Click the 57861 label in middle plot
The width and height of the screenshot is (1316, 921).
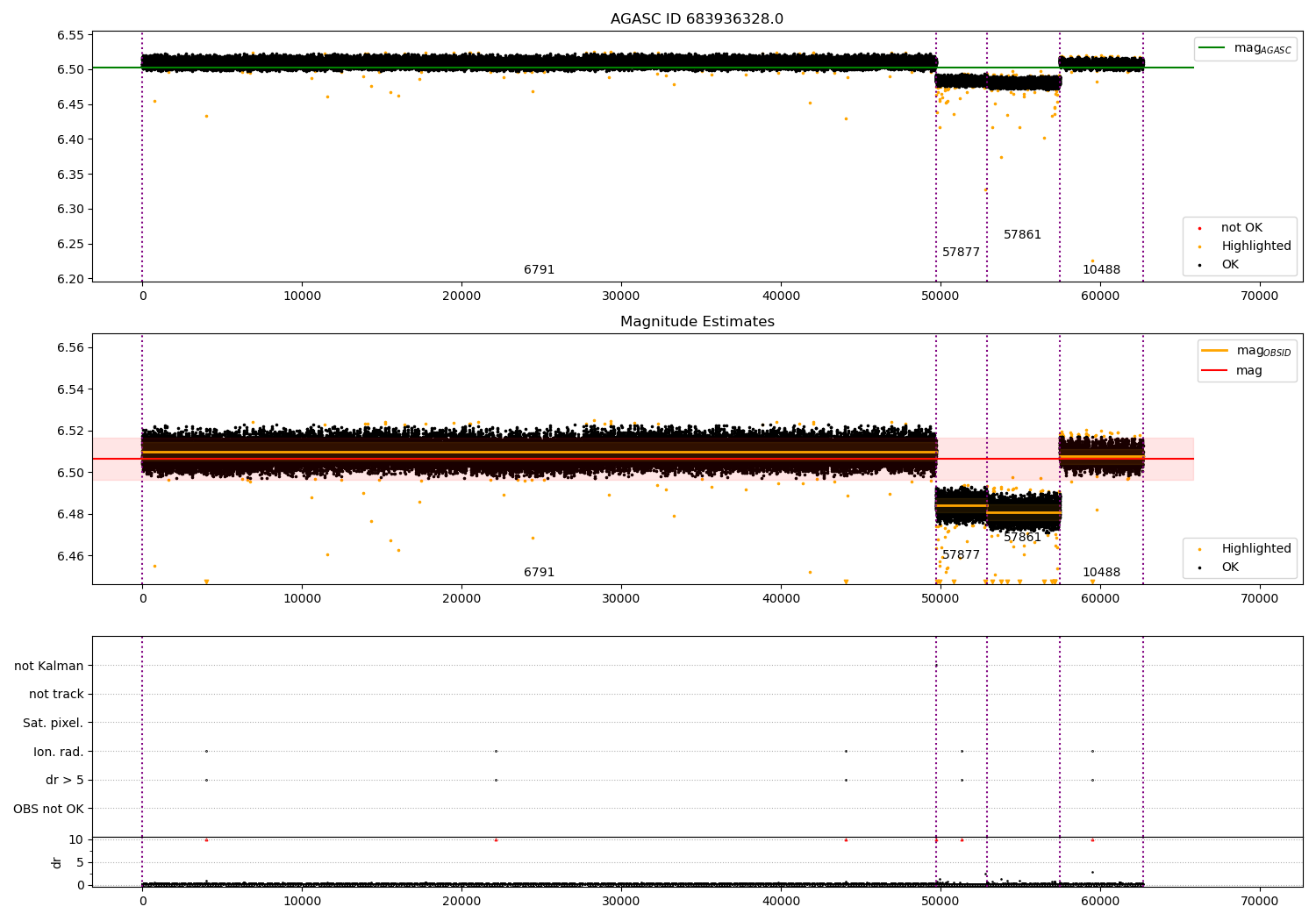click(x=1022, y=538)
